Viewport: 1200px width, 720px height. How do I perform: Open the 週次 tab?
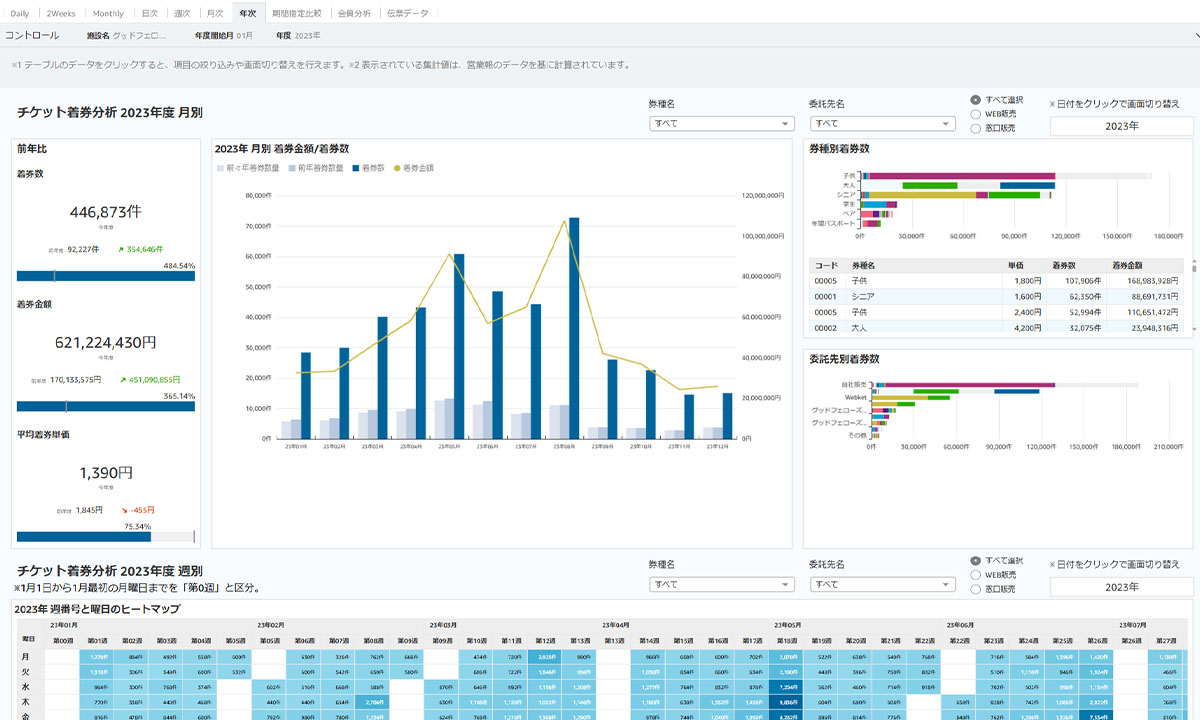click(182, 13)
